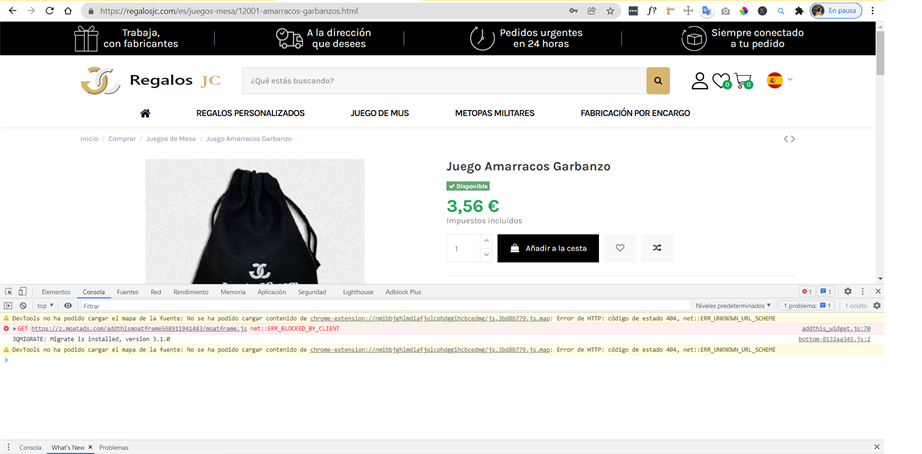The image size is (922, 454).
Task: Increase the product quantity with up arrow
Action: tap(486, 241)
